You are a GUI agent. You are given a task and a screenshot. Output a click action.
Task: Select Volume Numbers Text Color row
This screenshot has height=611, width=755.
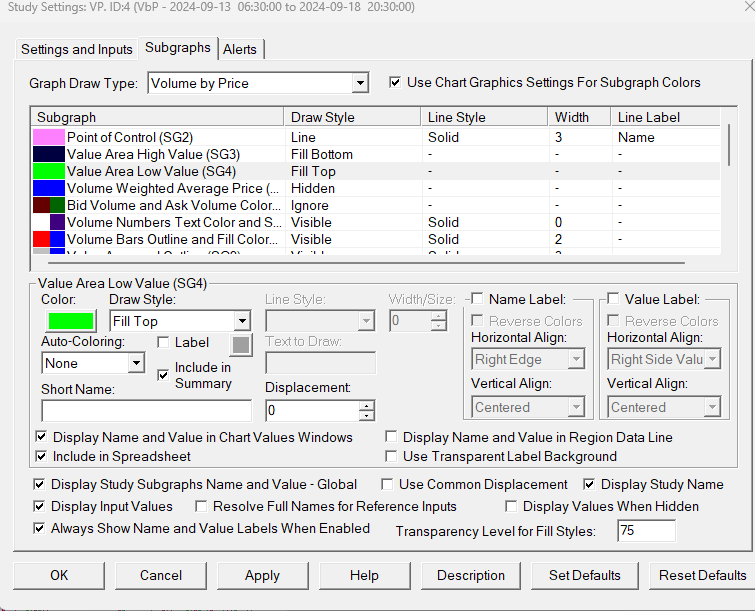click(174, 222)
